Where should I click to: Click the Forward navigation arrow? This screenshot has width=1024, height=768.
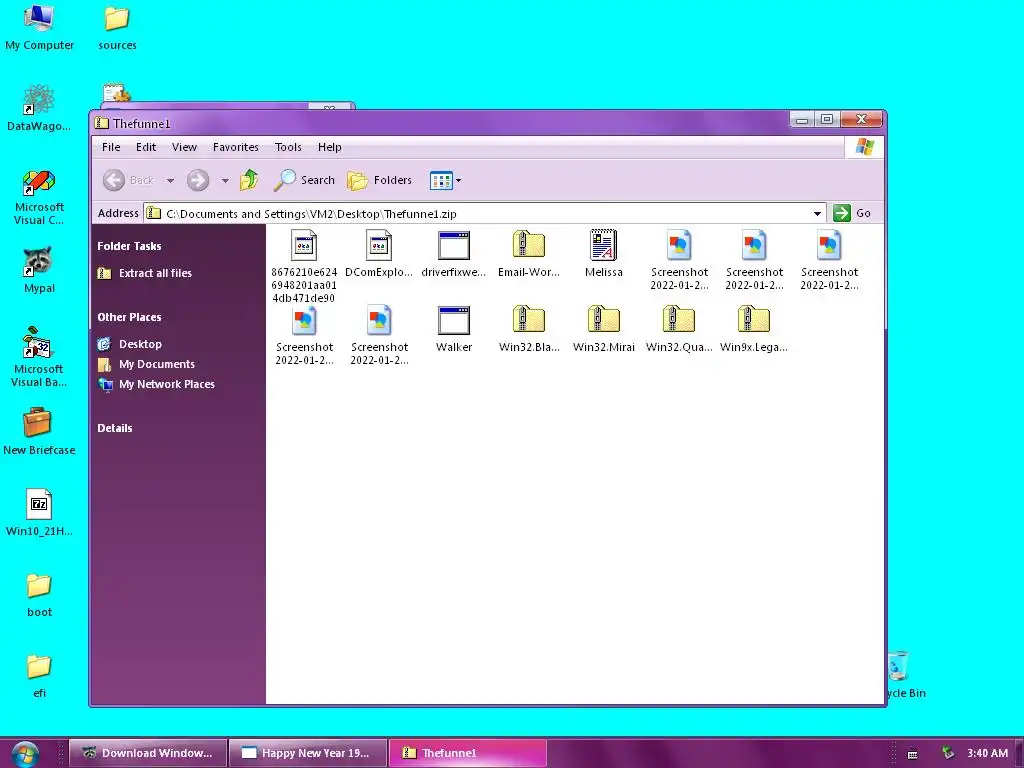pyautogui.click(x=198, y=180)
